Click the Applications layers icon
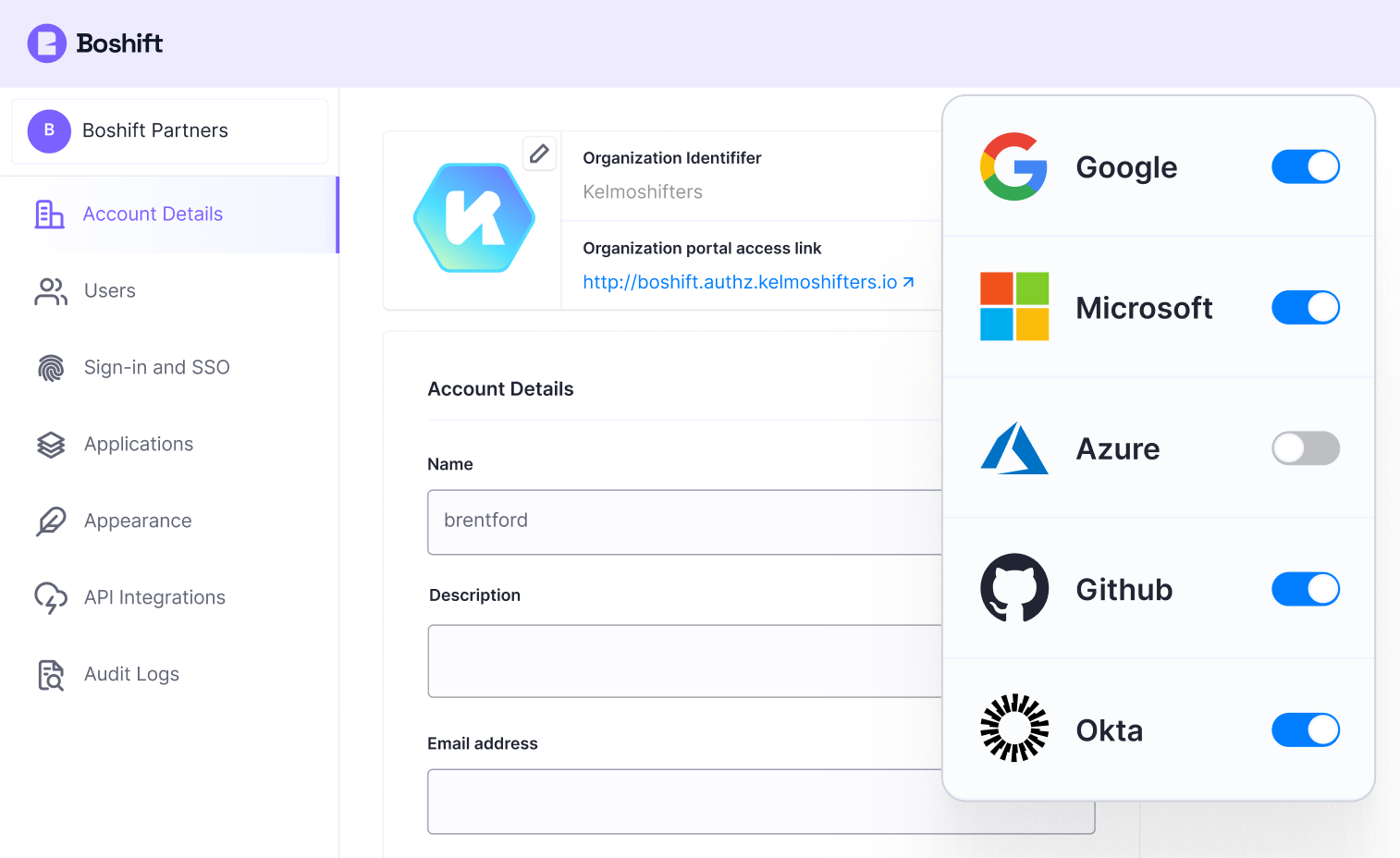1400x858 pixels. [x=51, y=445]
